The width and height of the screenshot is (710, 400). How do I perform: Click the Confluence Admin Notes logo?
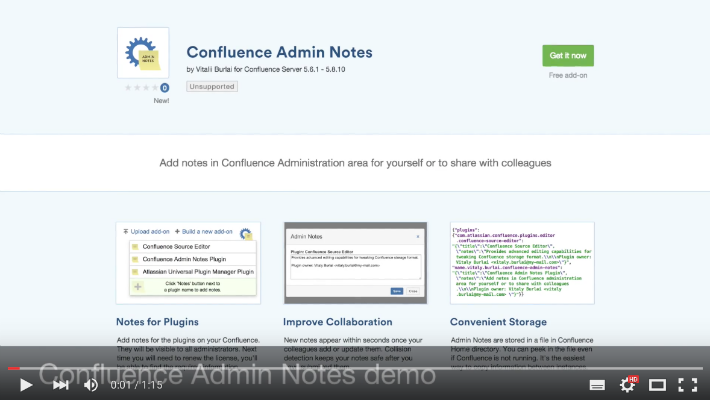click(x=143, y=53)
